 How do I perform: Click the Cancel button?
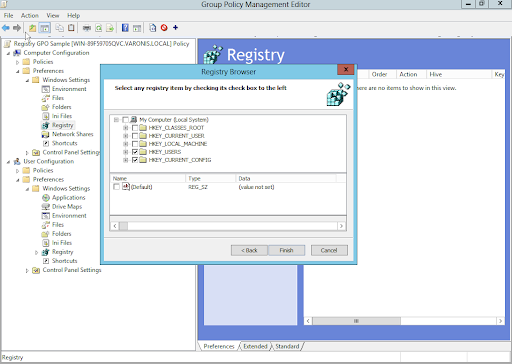point(329,250)
